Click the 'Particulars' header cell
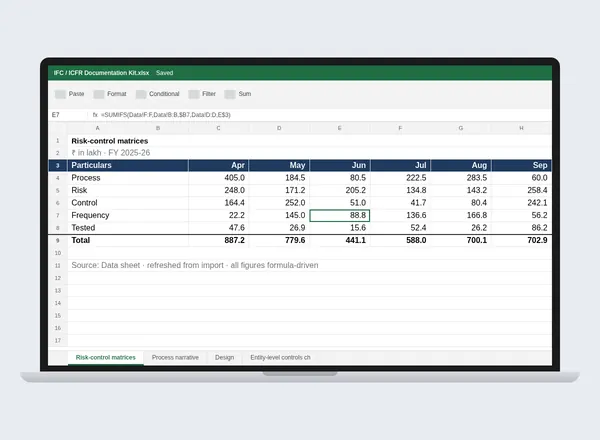The image size is (600, 440). [x=128, y=165]
